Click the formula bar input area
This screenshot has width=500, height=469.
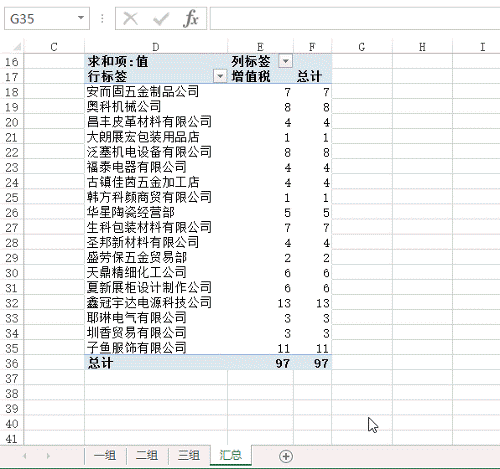(x=355, y=19)
